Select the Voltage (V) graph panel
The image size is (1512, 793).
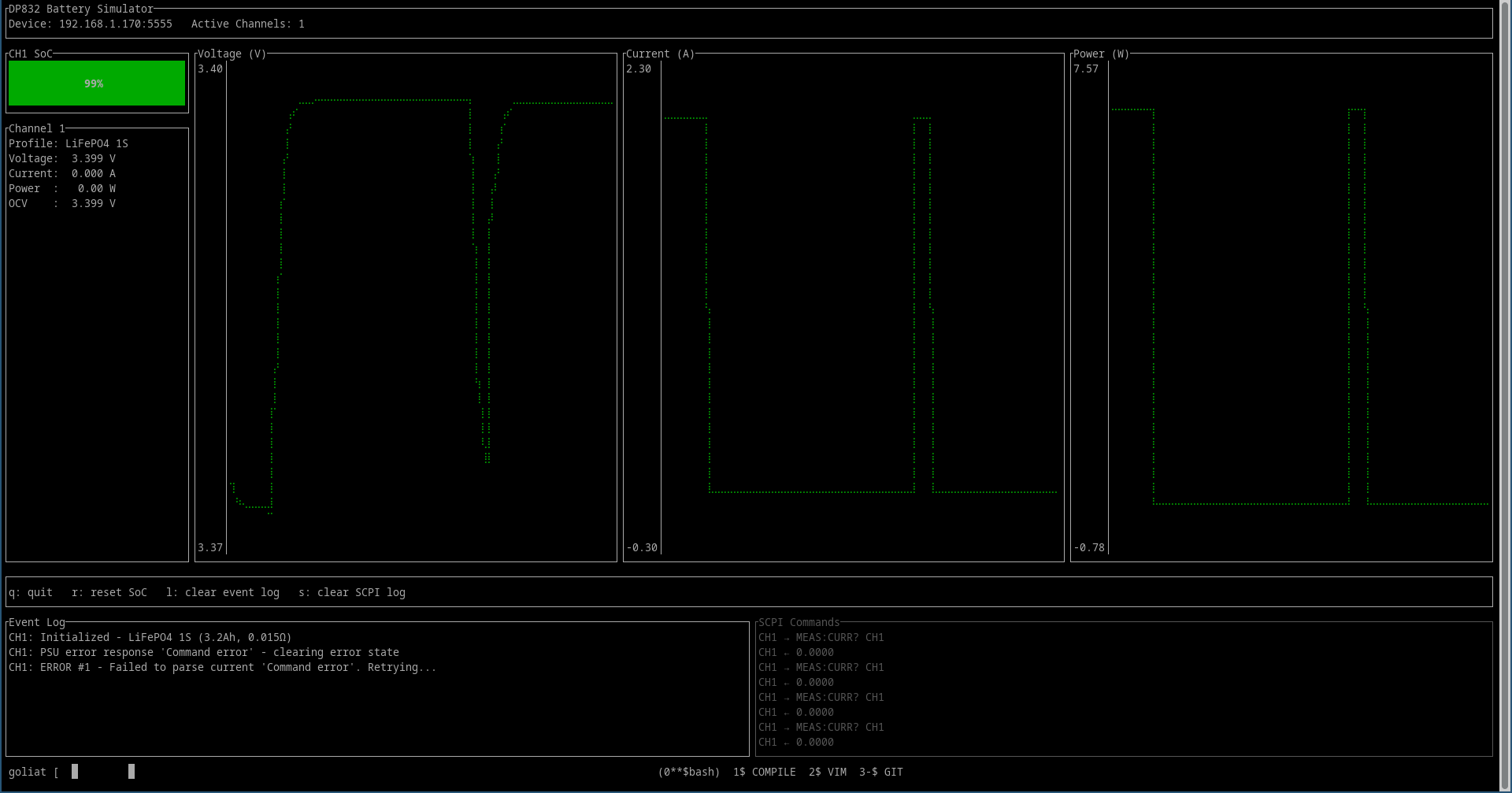(406, 307)
